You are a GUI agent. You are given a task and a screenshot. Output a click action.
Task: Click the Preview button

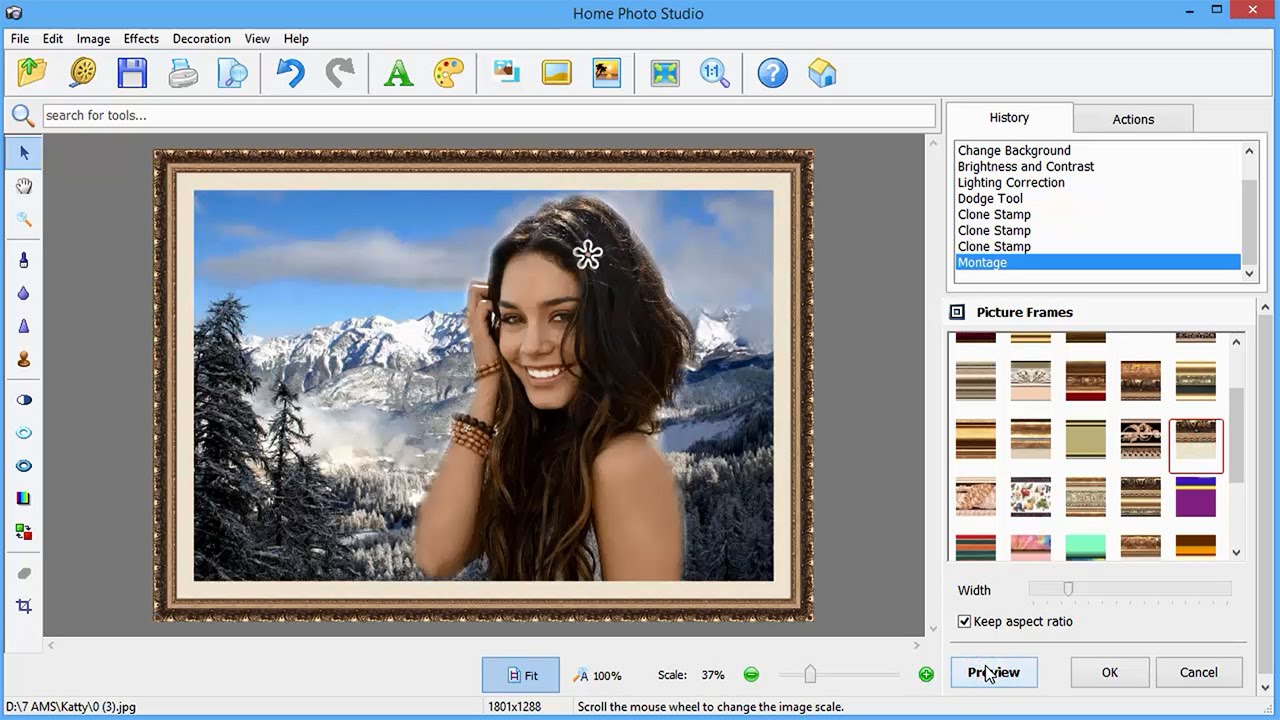point(994,673)
